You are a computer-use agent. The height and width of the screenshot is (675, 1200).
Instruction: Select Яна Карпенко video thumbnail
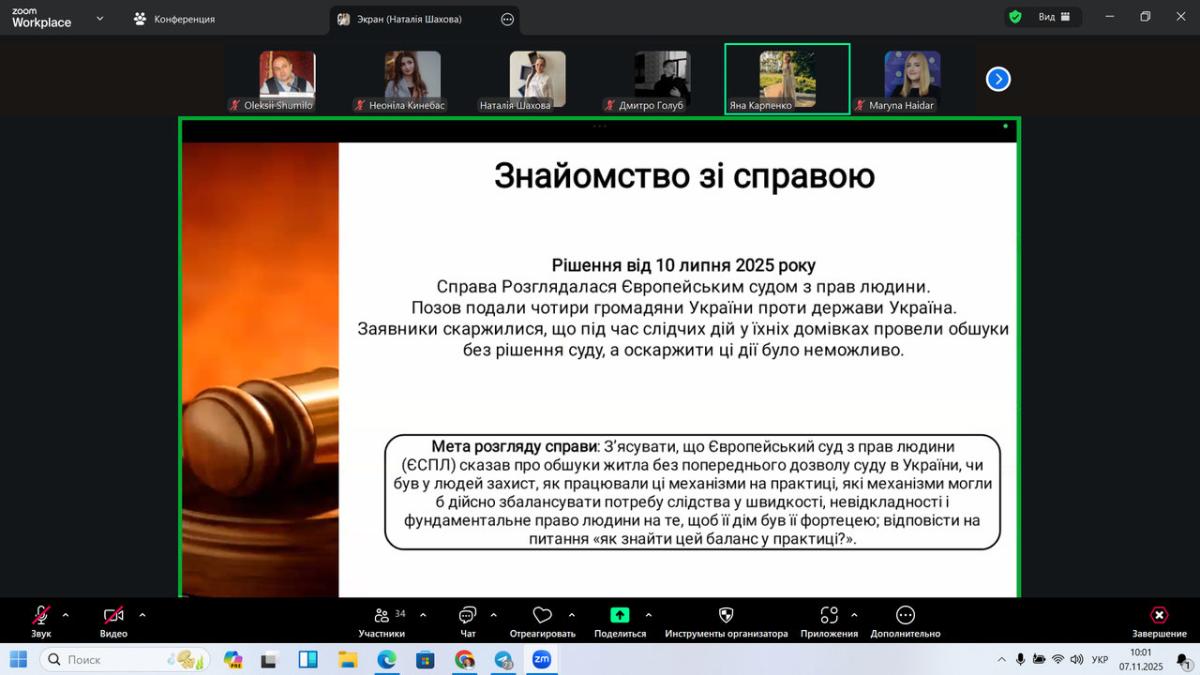point(787,79)
